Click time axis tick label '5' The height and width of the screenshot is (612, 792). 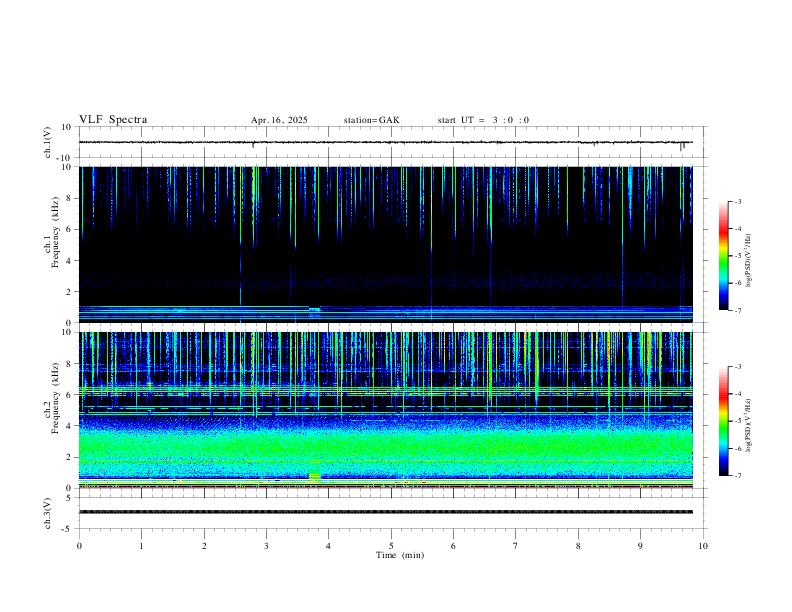click(391, 546)
